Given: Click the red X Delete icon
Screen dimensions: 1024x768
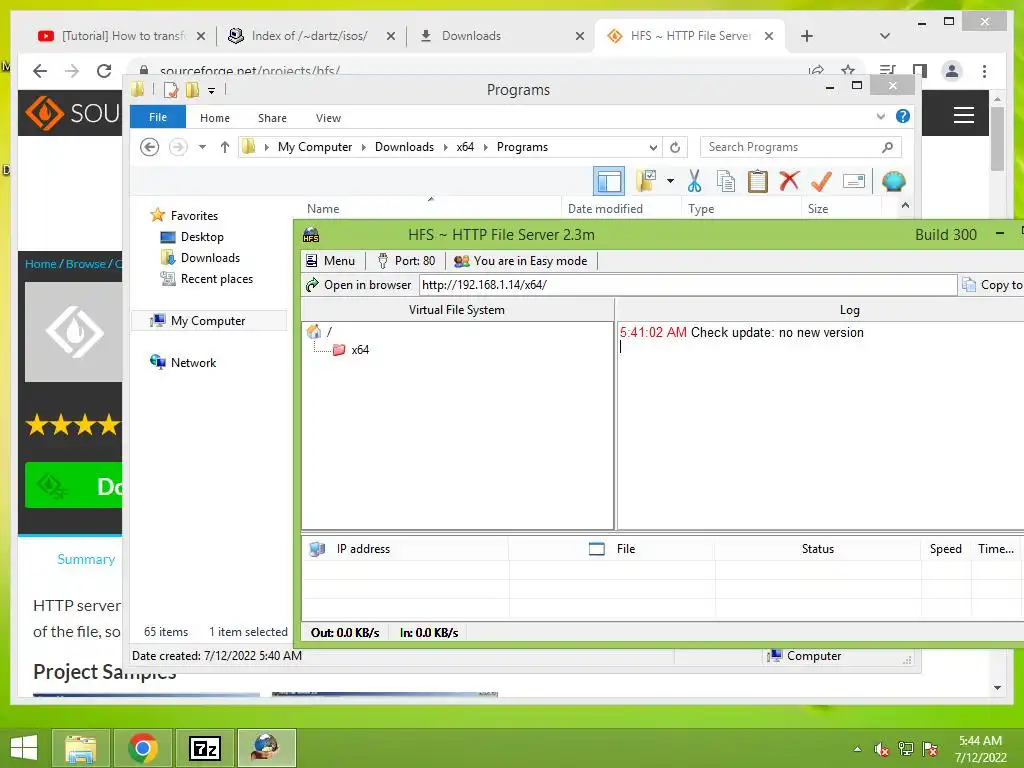Looking at the screenshot, I should pyautogui.click(x=789, y=180).
